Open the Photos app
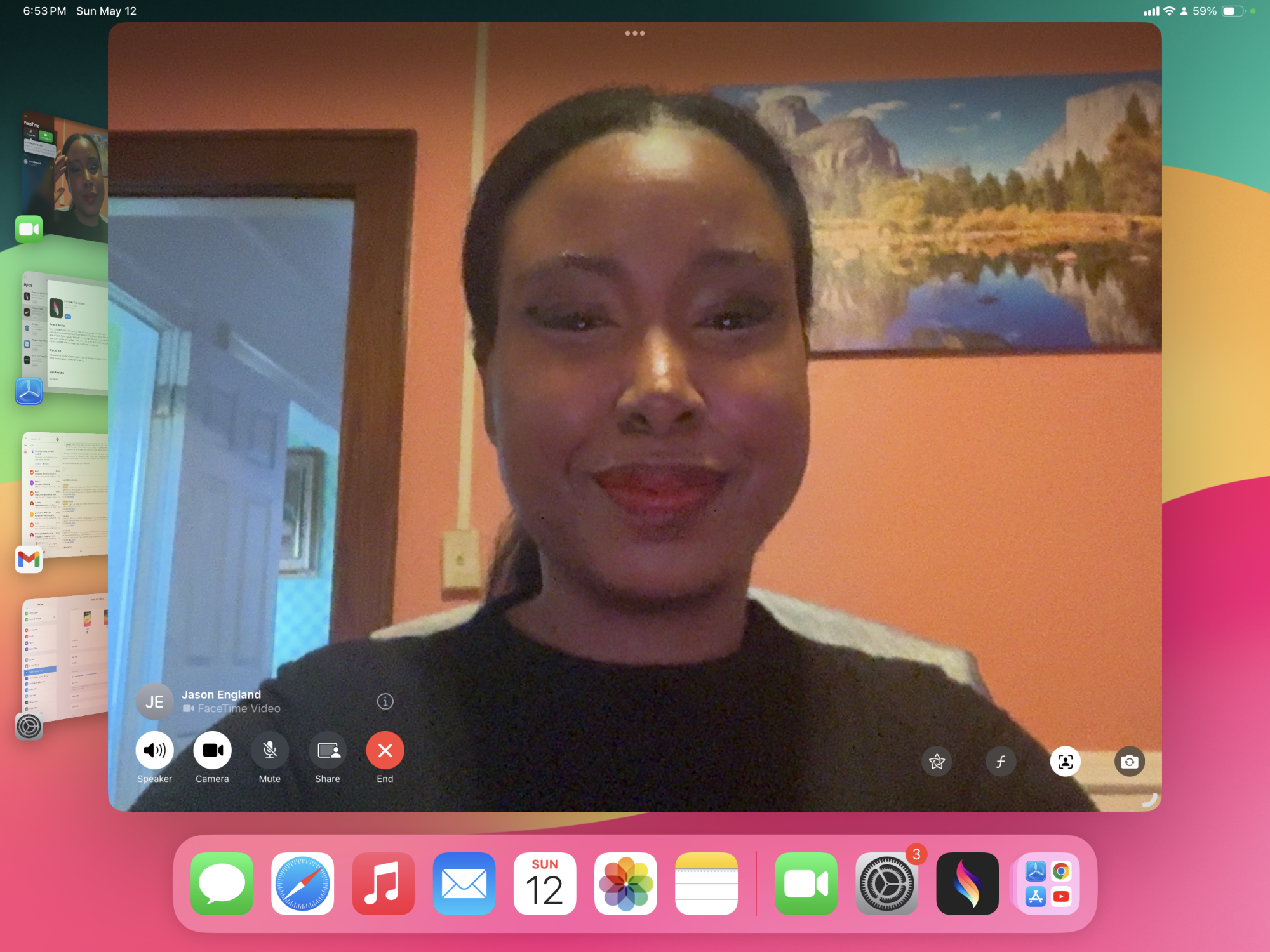Screen dimensions: 1270x952 tap(625, 883)
